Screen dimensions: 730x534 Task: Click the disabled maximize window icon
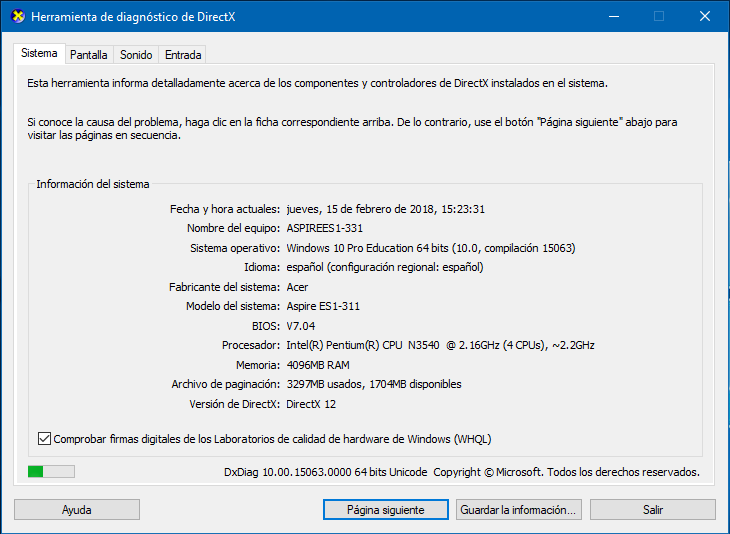[x=659, y=16]
